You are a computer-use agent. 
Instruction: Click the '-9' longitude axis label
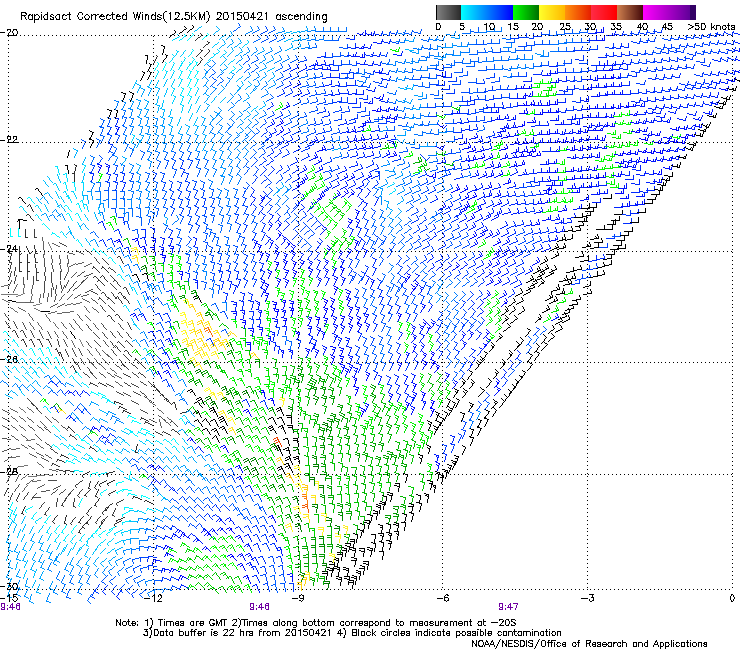click(x=299, y=598)
